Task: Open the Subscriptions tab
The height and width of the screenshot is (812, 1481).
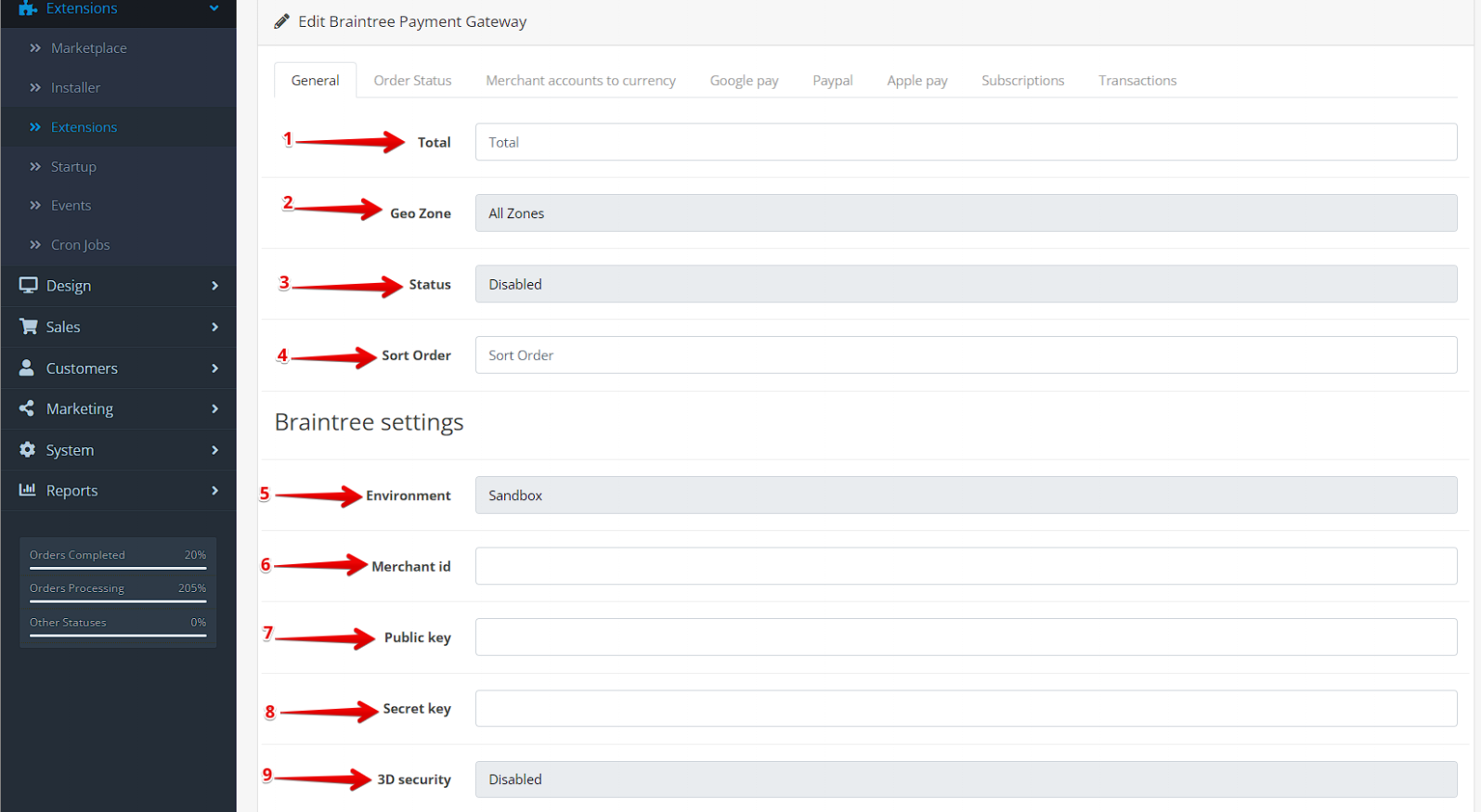Action: [x=1022, y=81]
